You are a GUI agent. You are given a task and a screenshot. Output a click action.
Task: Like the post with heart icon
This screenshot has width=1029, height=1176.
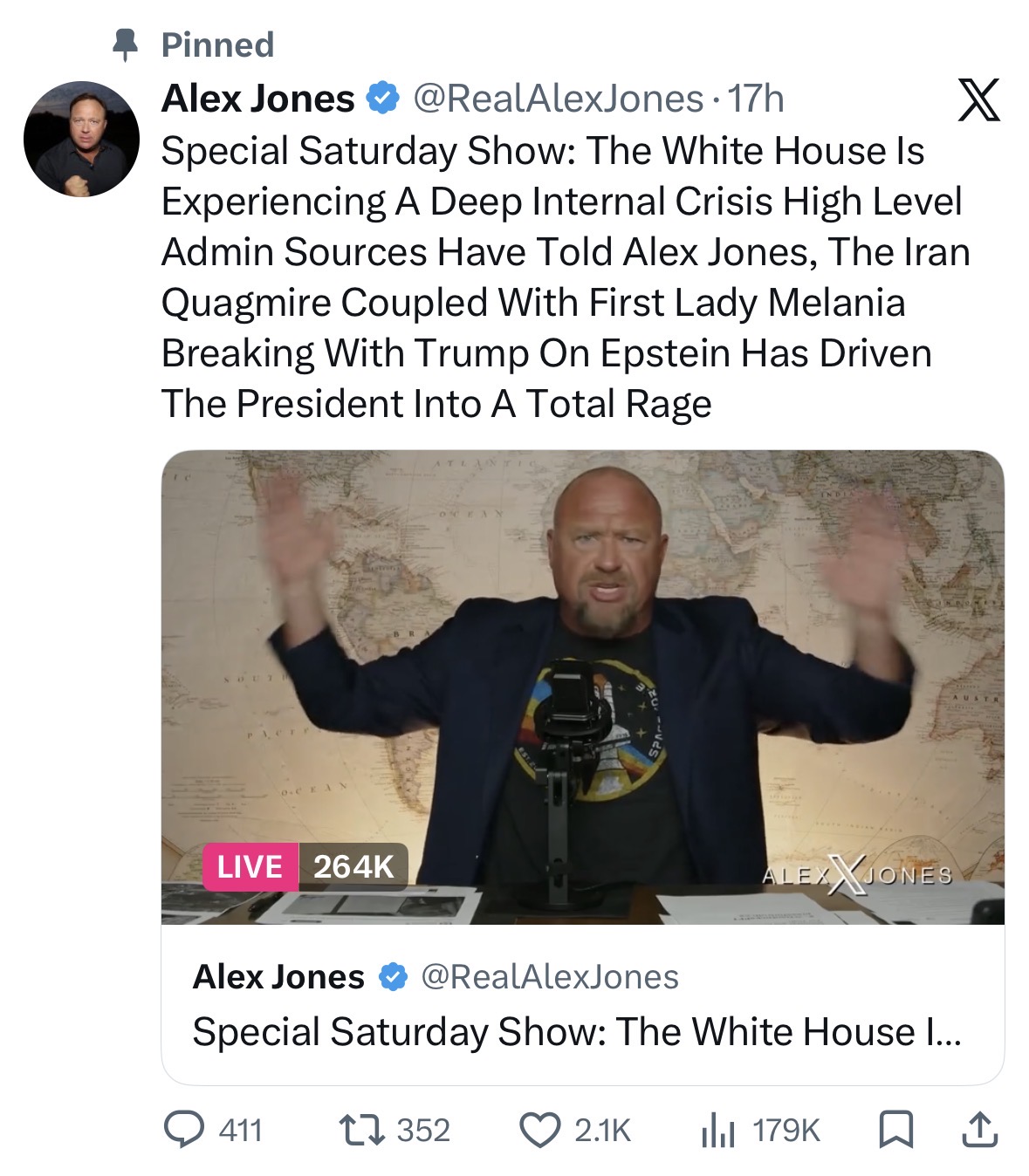pyautogui.click(x=540, y=1130)
